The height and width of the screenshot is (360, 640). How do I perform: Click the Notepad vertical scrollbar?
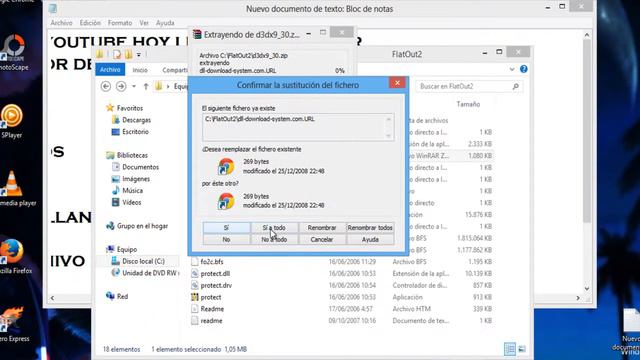[x=587, y=131]
